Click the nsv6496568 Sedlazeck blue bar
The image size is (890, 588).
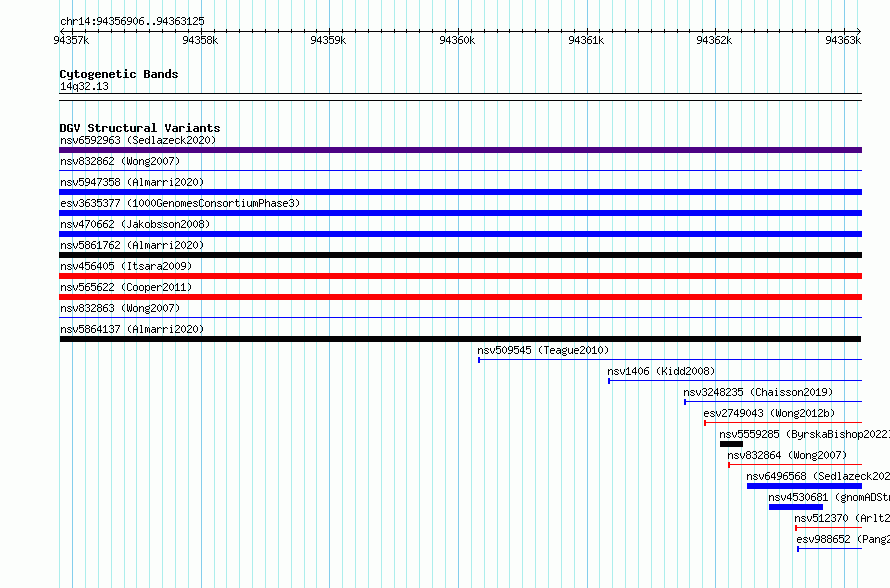(x=804, y=486)
